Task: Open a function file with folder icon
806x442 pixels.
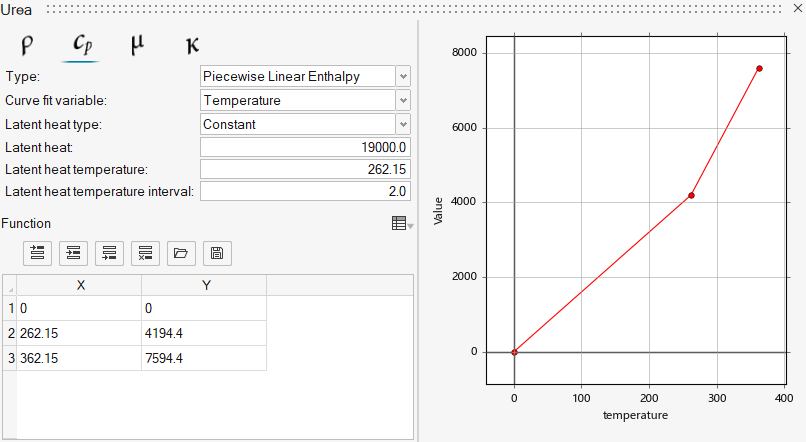Action: (x=181, y=253)
